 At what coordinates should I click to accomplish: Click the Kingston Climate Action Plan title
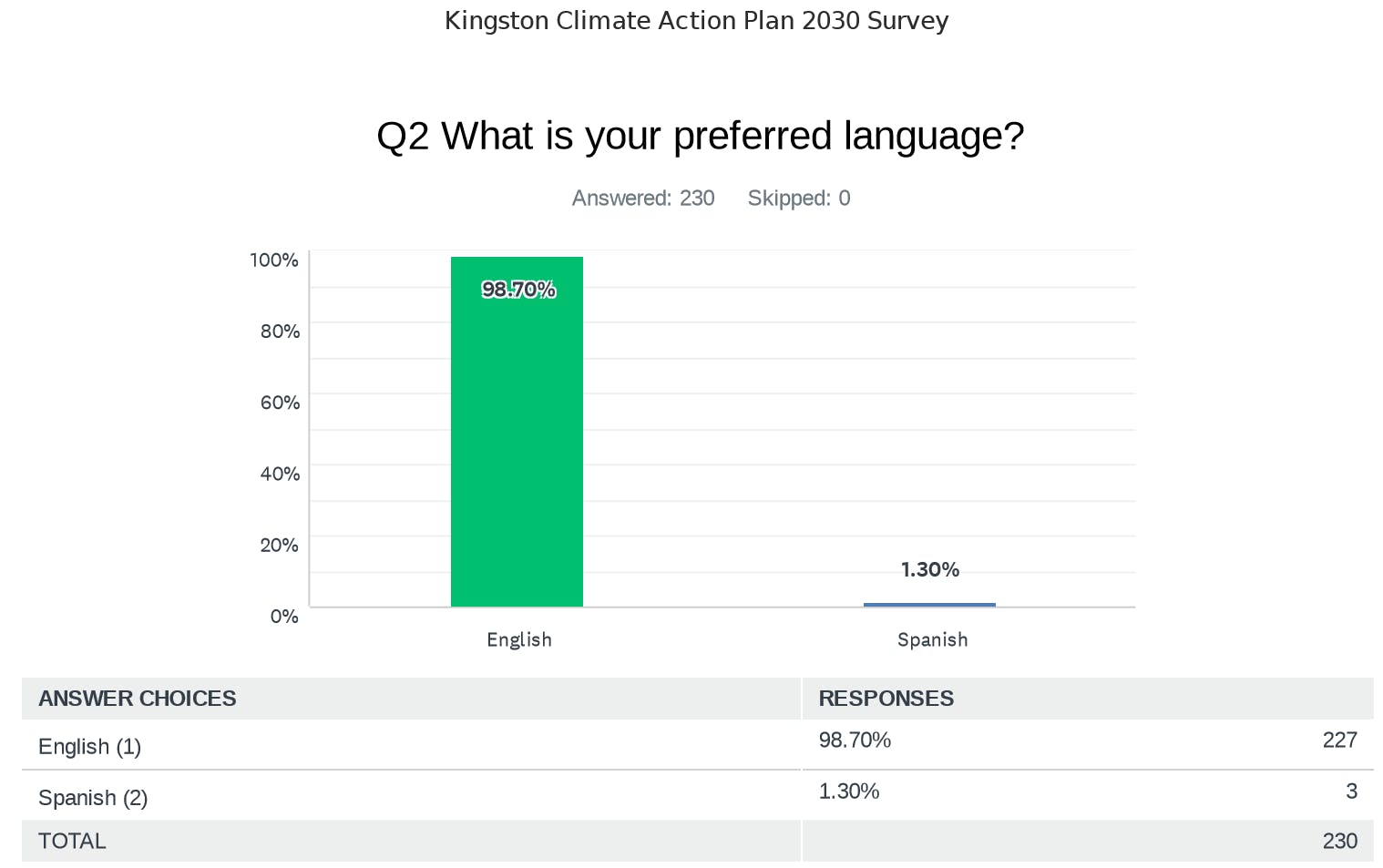tap(696, 20)
